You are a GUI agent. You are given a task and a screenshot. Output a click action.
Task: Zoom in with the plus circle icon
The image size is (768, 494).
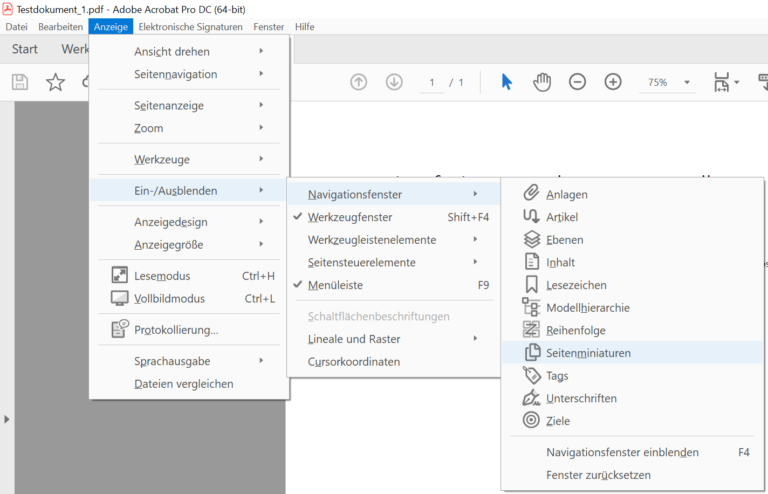[613, 82]
